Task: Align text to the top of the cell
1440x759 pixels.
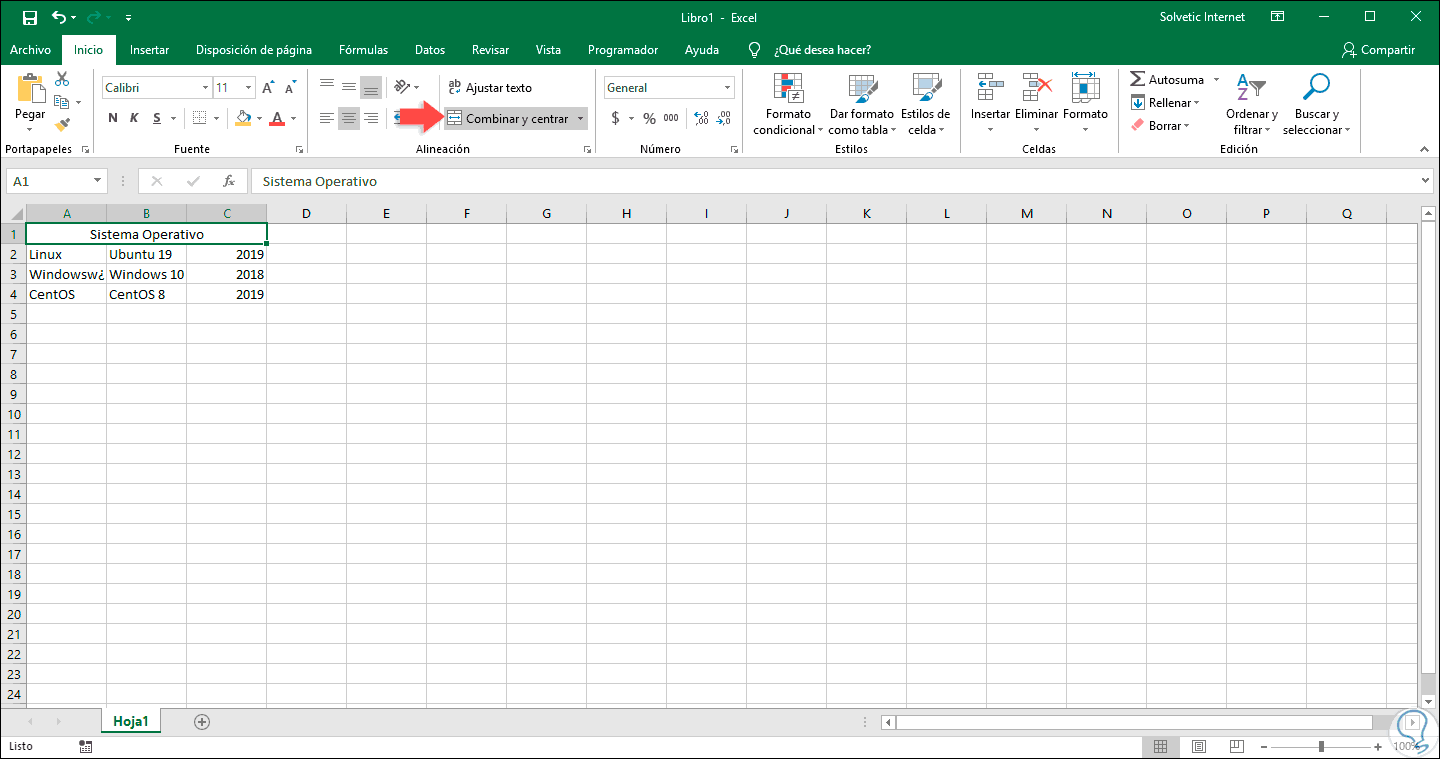Action: pyautogui.click(x=326, y=87)
